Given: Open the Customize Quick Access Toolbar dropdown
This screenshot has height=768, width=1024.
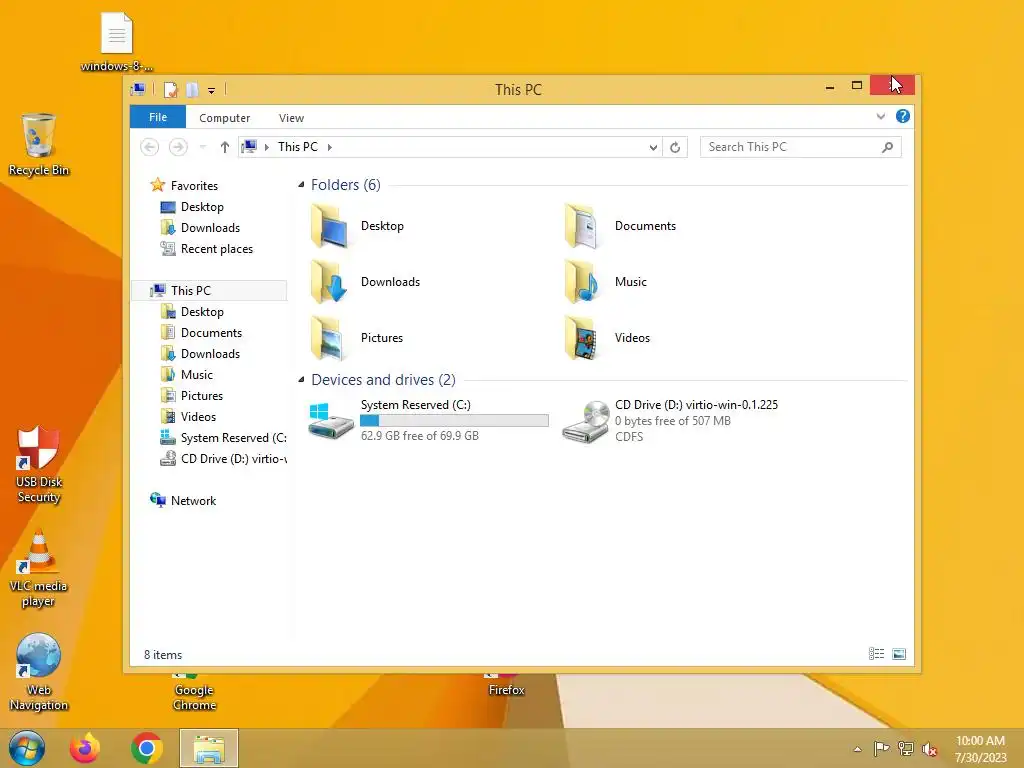Looking at the screenshot, I should coord(212,91).
